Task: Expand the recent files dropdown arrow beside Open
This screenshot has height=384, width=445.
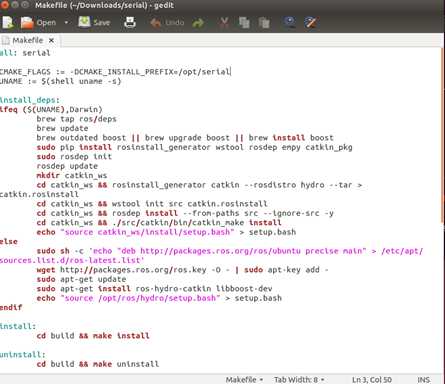Action: (66, 23)
